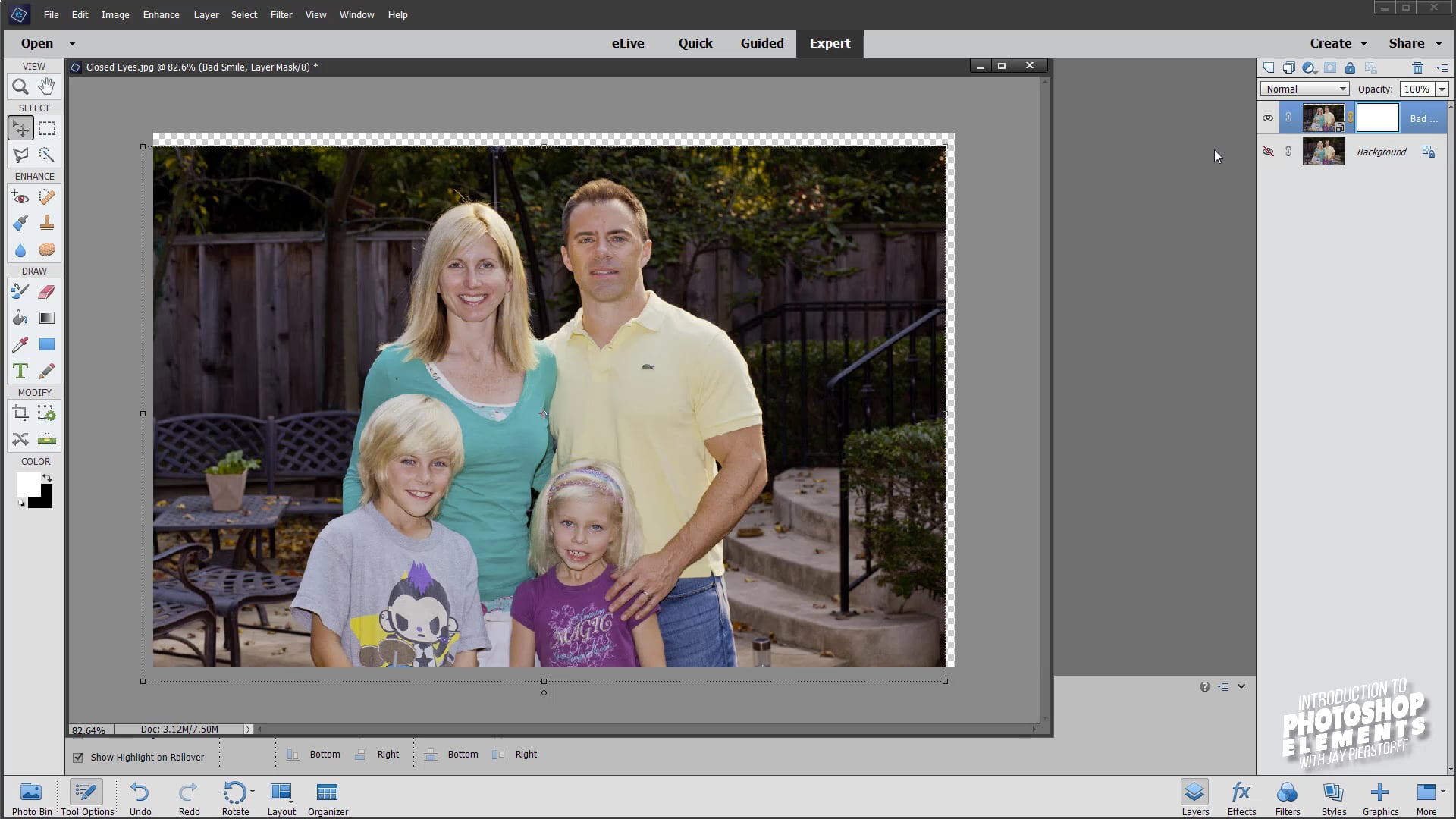Show the hidden Background layer
The width and height of the screenshot is (1456, 819).
click(1267, 152)
